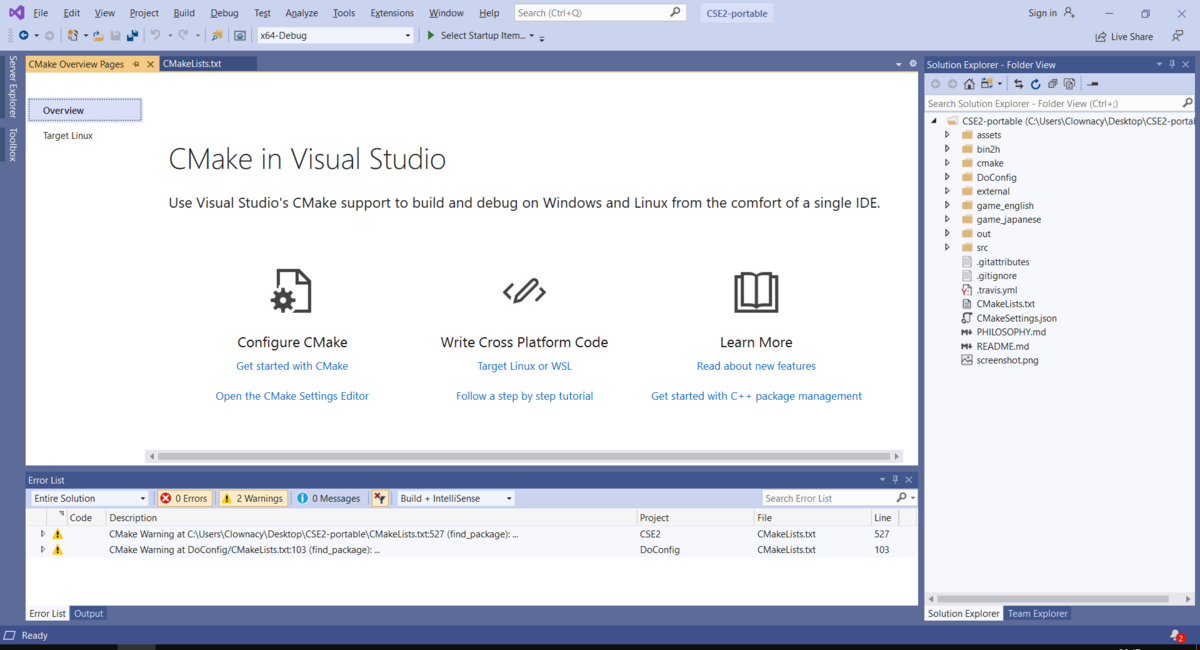Click Open the CMake Settings Editor link
The height and width of the screenshot is (650, 1200).
point(292,396)
